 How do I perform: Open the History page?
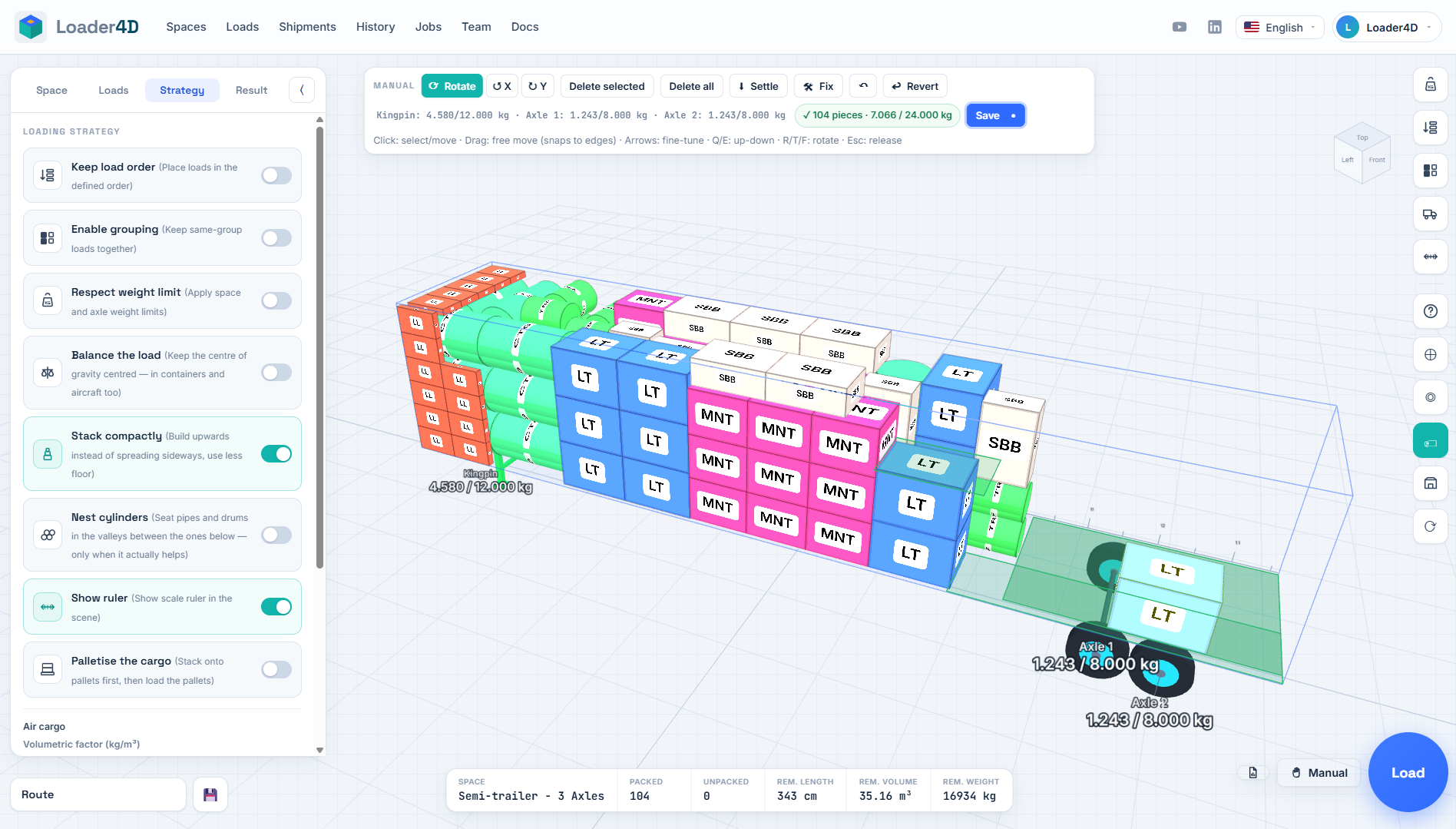(x=376, y=27)
